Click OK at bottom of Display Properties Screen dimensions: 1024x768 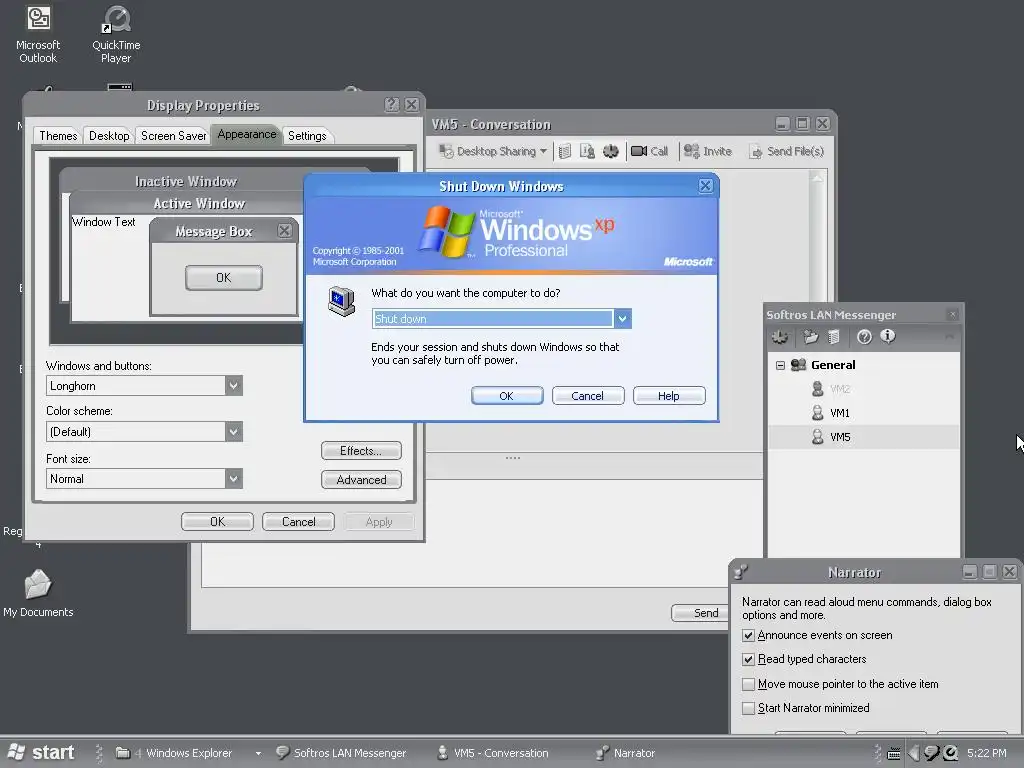[217, 522]
